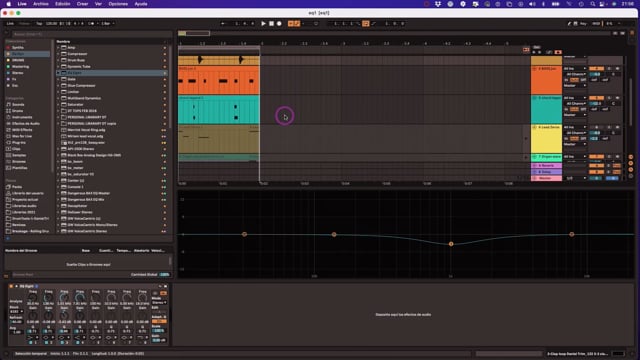
Task: Select the Mastering collection
Action: (x=20, y=67)
